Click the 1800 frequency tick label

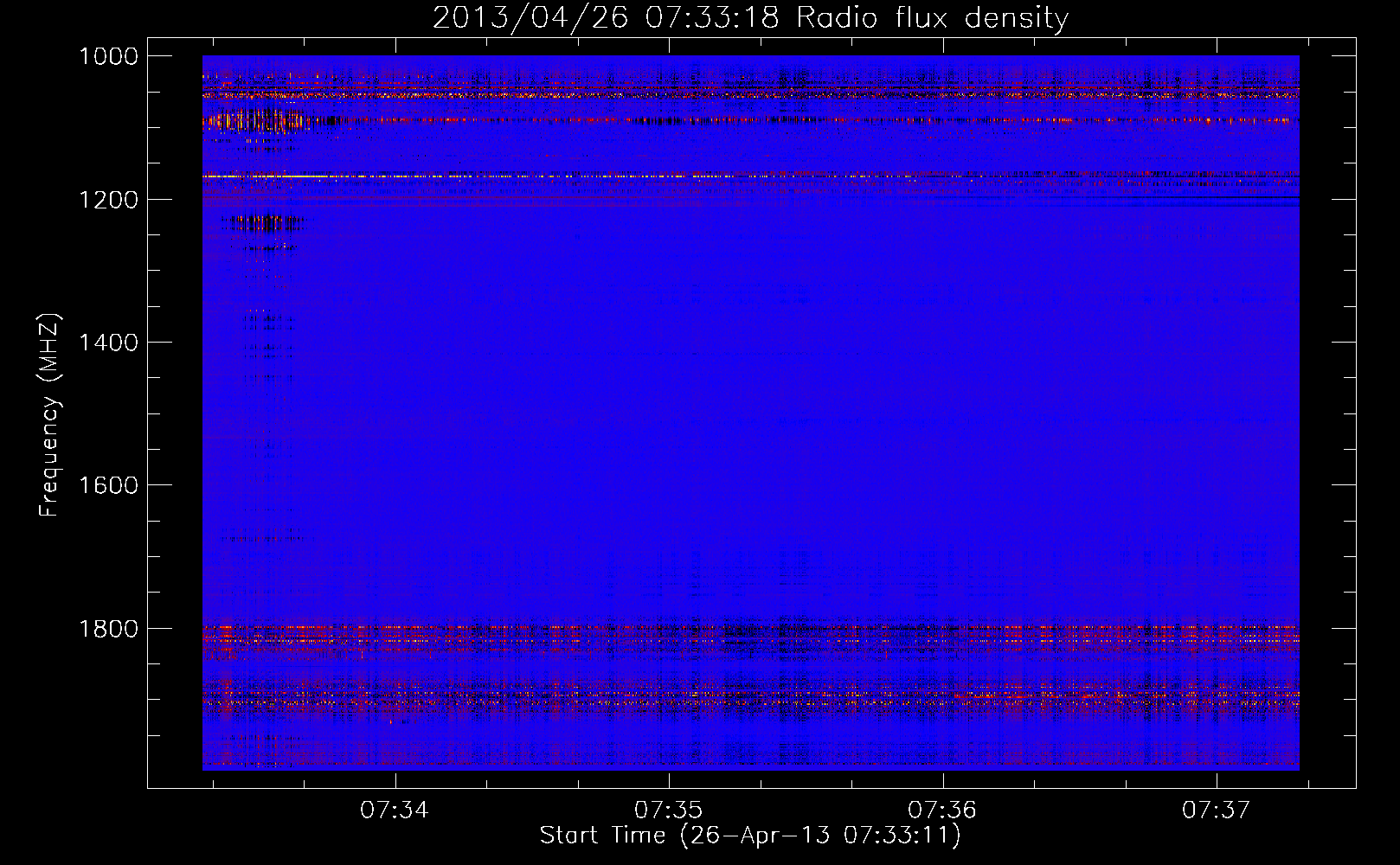click(x=108, y=629)
